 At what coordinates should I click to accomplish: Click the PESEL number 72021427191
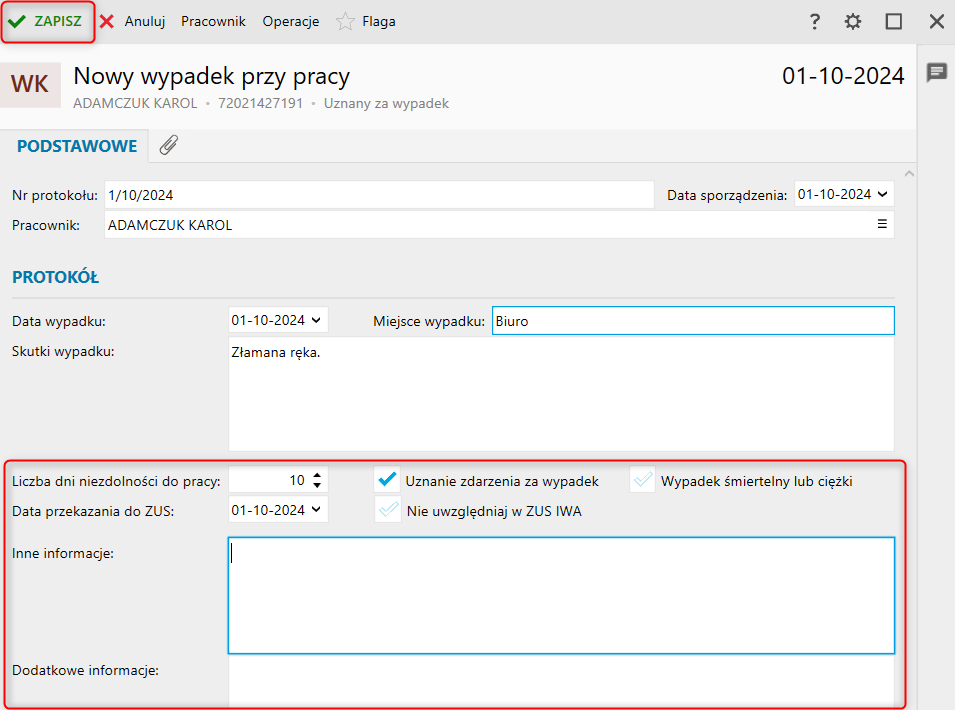pyautogui.click(x=260, y=104)
